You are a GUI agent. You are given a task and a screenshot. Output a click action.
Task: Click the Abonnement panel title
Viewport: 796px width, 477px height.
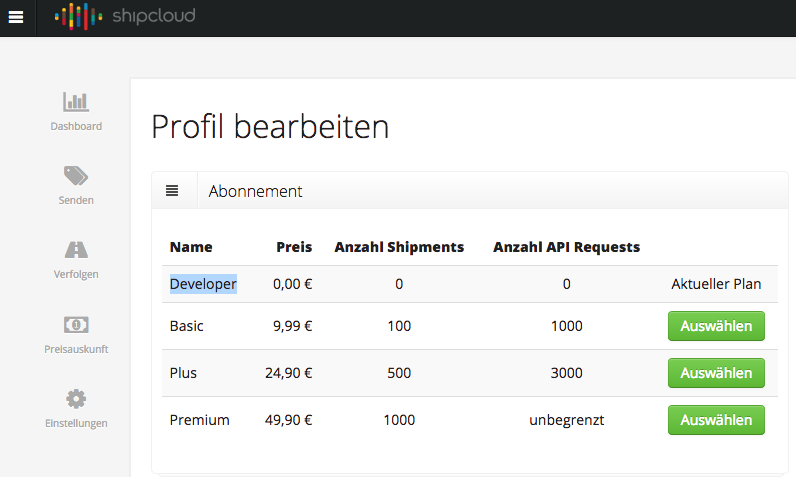click(x=255, y=191)
